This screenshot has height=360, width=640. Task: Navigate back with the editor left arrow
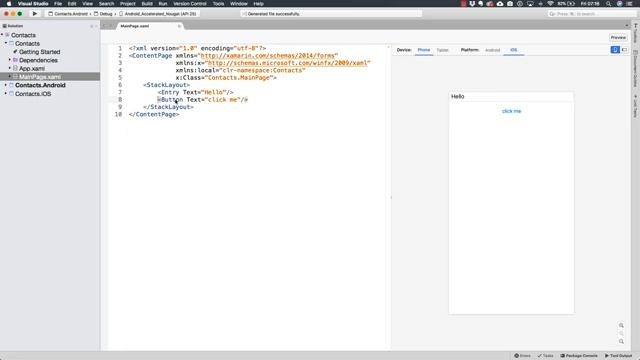[x=104, y=26]
